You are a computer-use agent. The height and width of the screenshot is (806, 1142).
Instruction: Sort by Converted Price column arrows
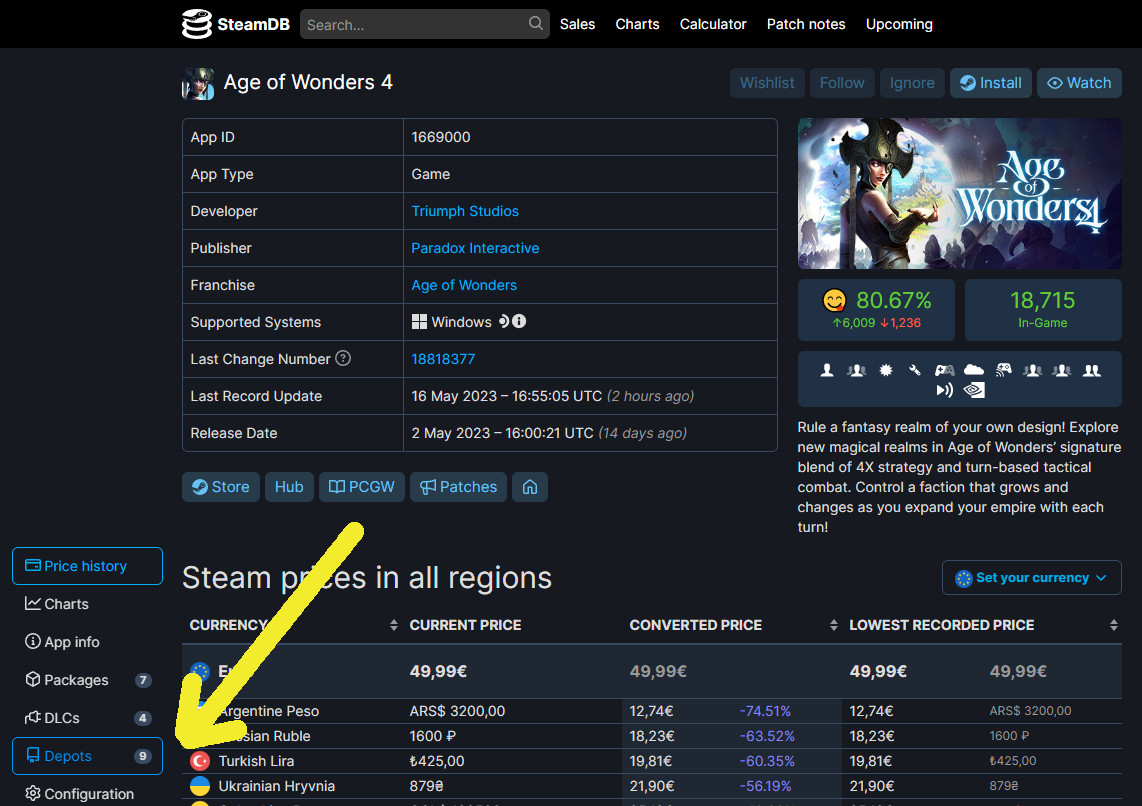coord(834,625)
